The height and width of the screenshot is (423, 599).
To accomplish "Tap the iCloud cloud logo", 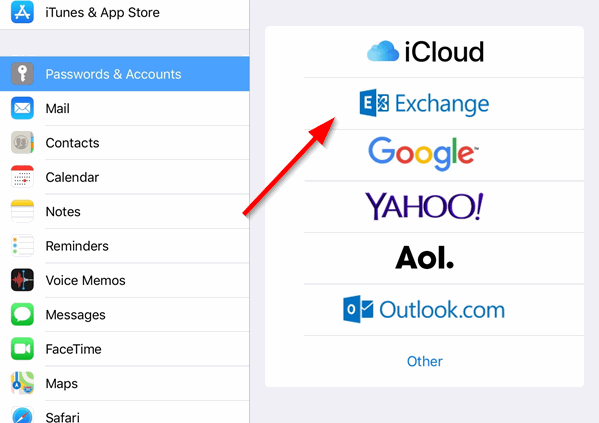I will tap(383, 51).
